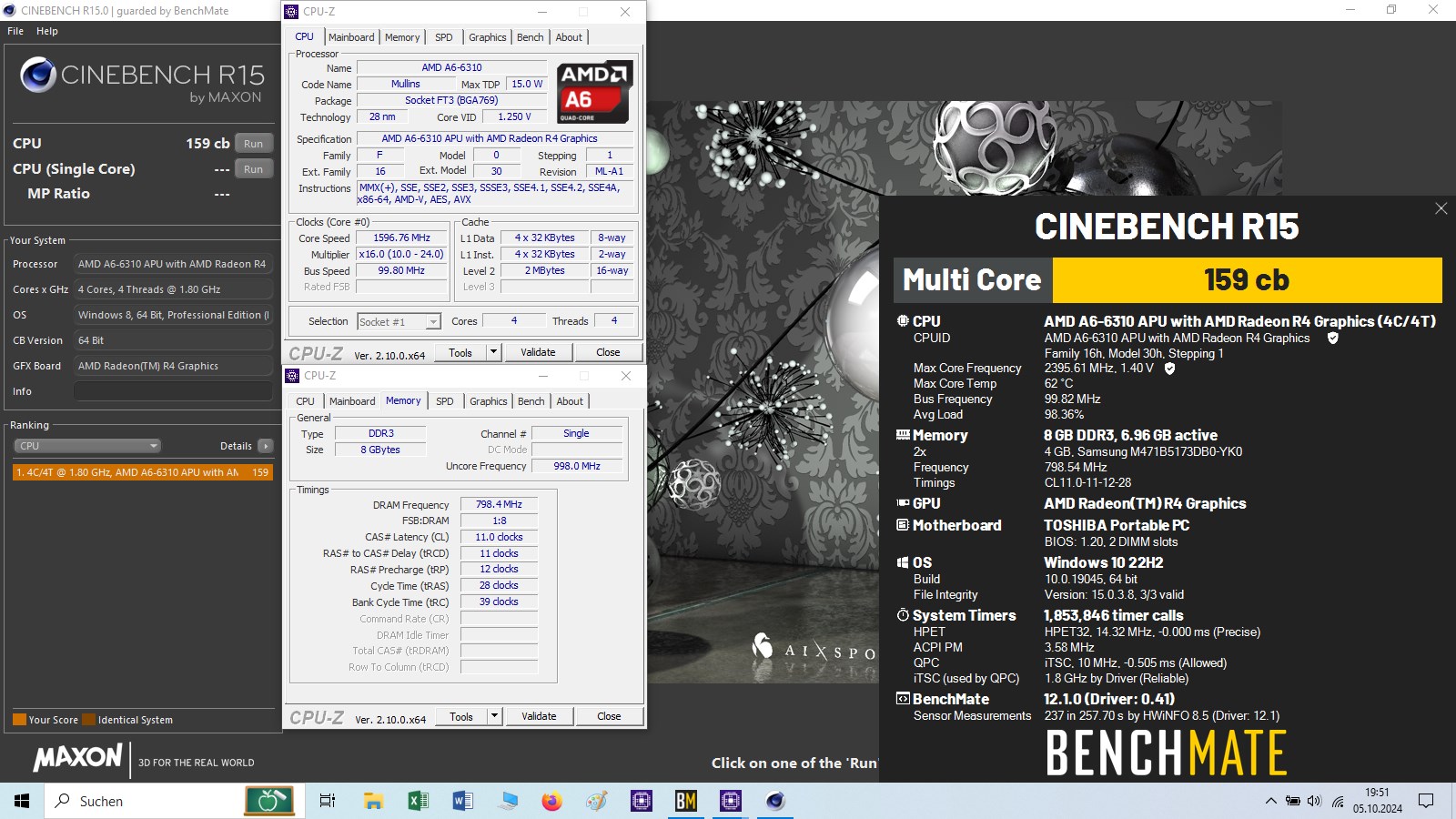Run the CPU (Single Core) benchmark
The height and width of the screenshot is (819, 1456).
point(254,169)
